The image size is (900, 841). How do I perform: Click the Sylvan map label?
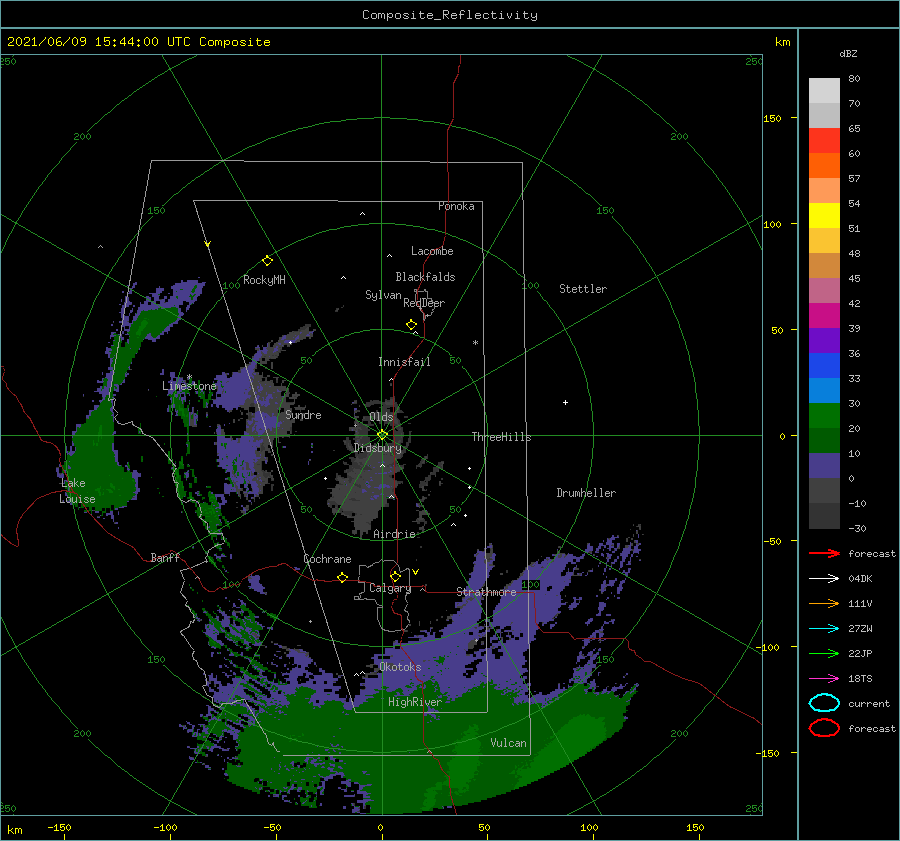coord(383,295)
